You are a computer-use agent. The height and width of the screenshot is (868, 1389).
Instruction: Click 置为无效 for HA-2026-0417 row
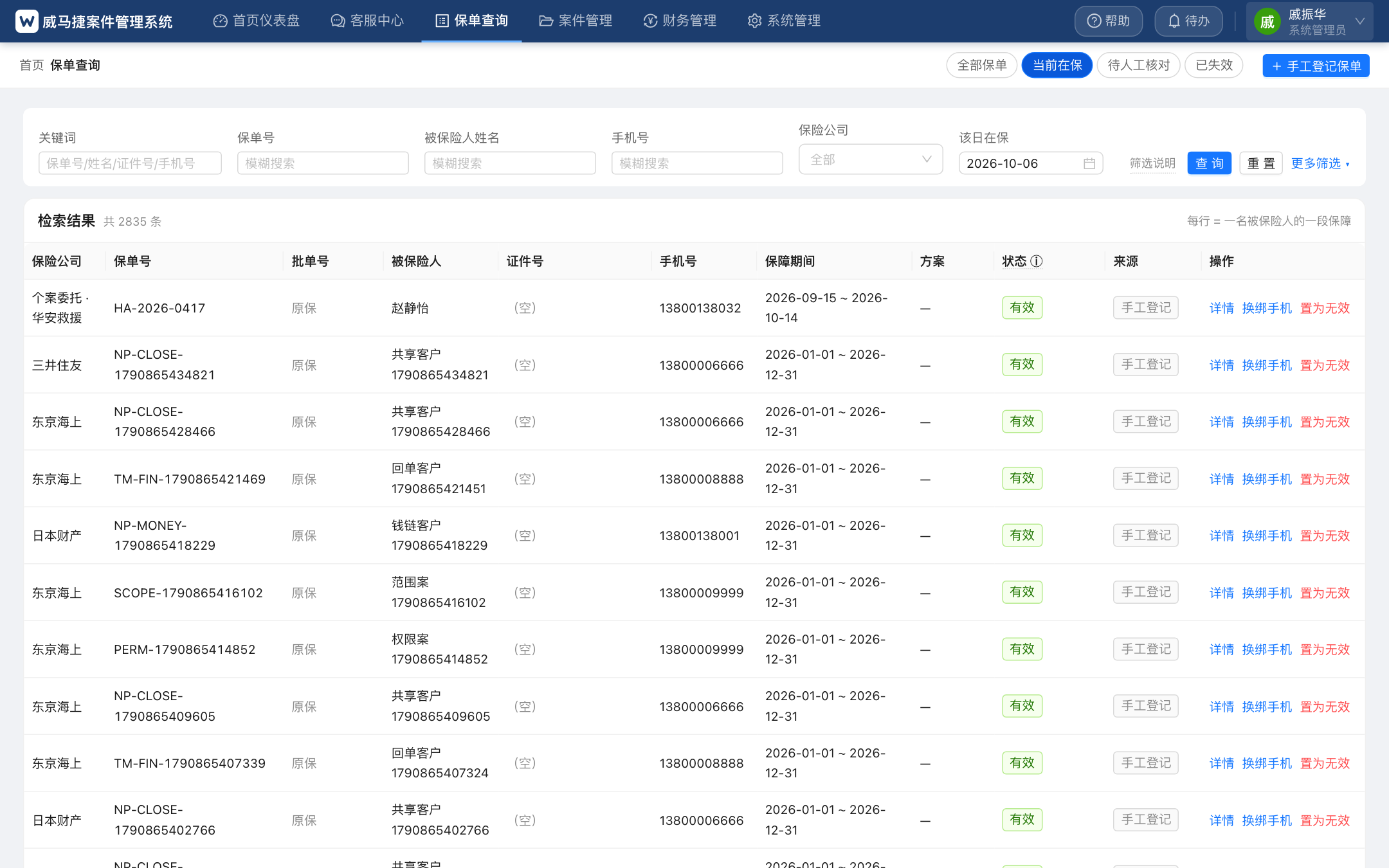click(1325, 308)
